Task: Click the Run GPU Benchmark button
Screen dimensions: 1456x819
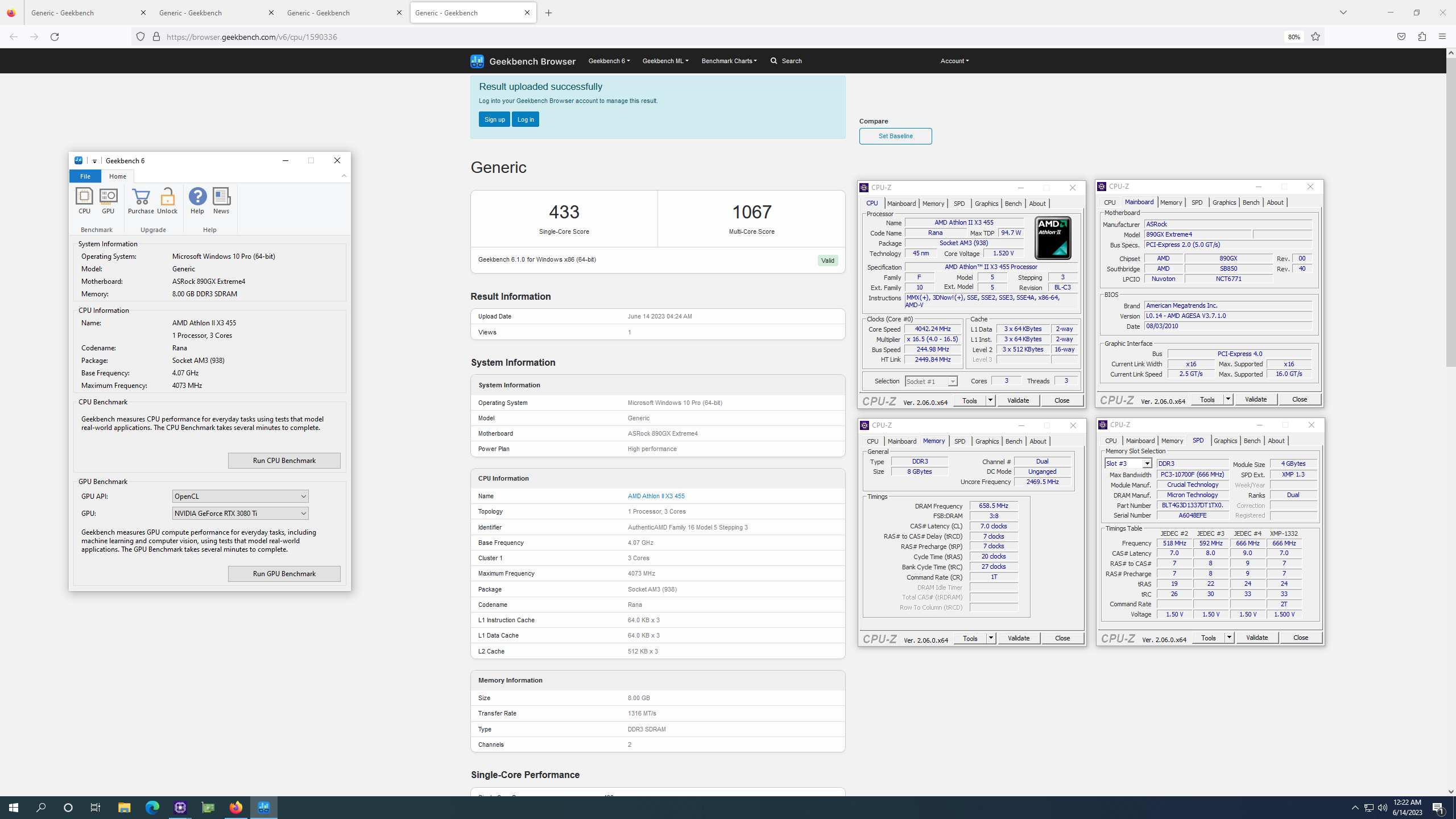Action: (284, 574)
